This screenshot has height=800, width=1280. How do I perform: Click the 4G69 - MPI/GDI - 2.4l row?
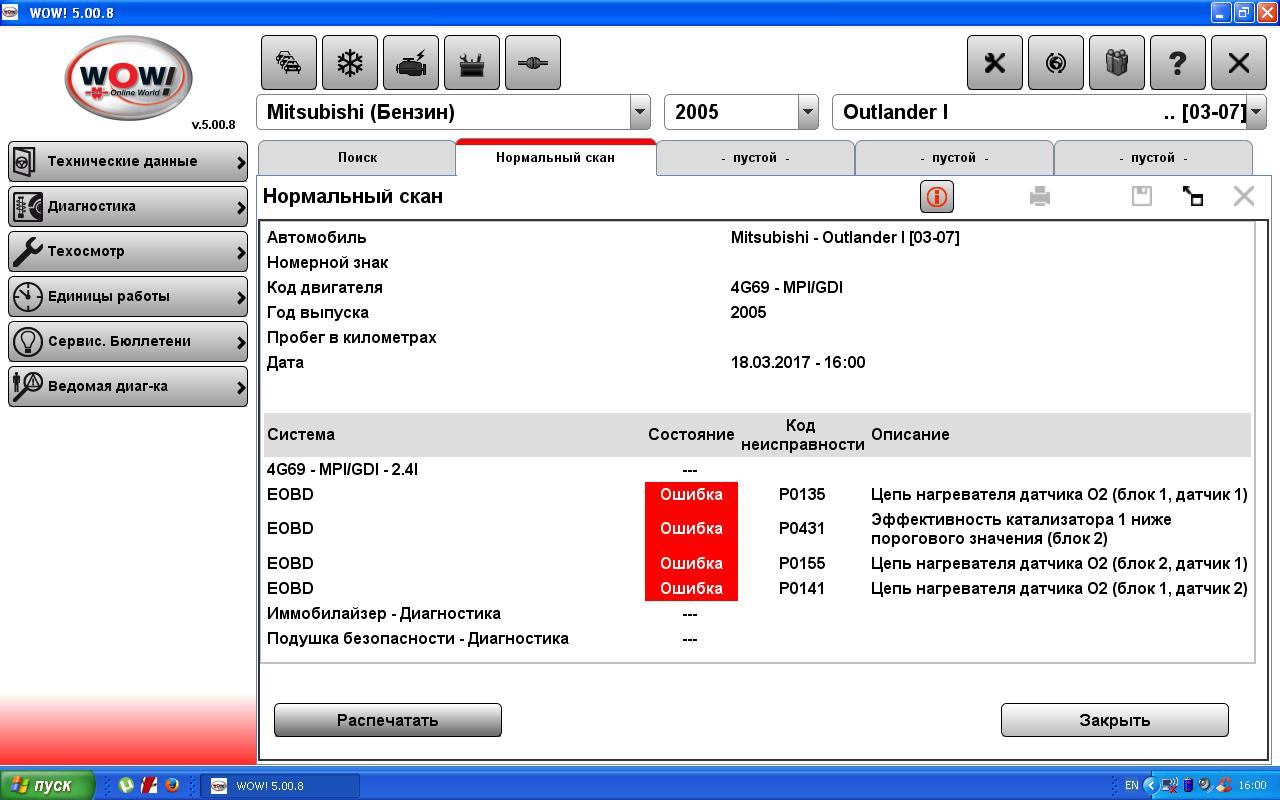tap(757, 469)
